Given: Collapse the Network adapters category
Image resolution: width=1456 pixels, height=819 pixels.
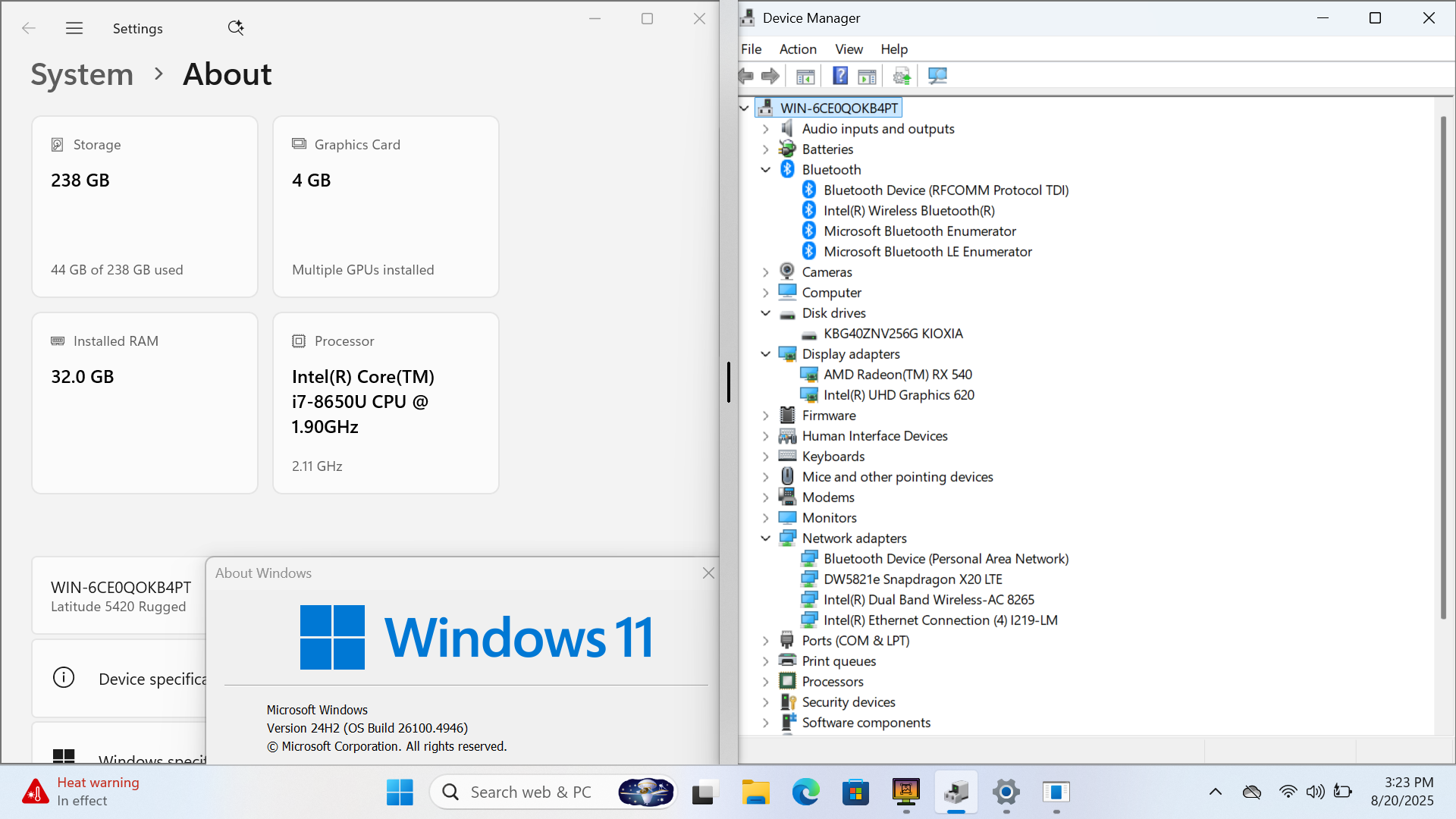Looking at the screenshot, I should pyautogui.click(x=766, y=538).
